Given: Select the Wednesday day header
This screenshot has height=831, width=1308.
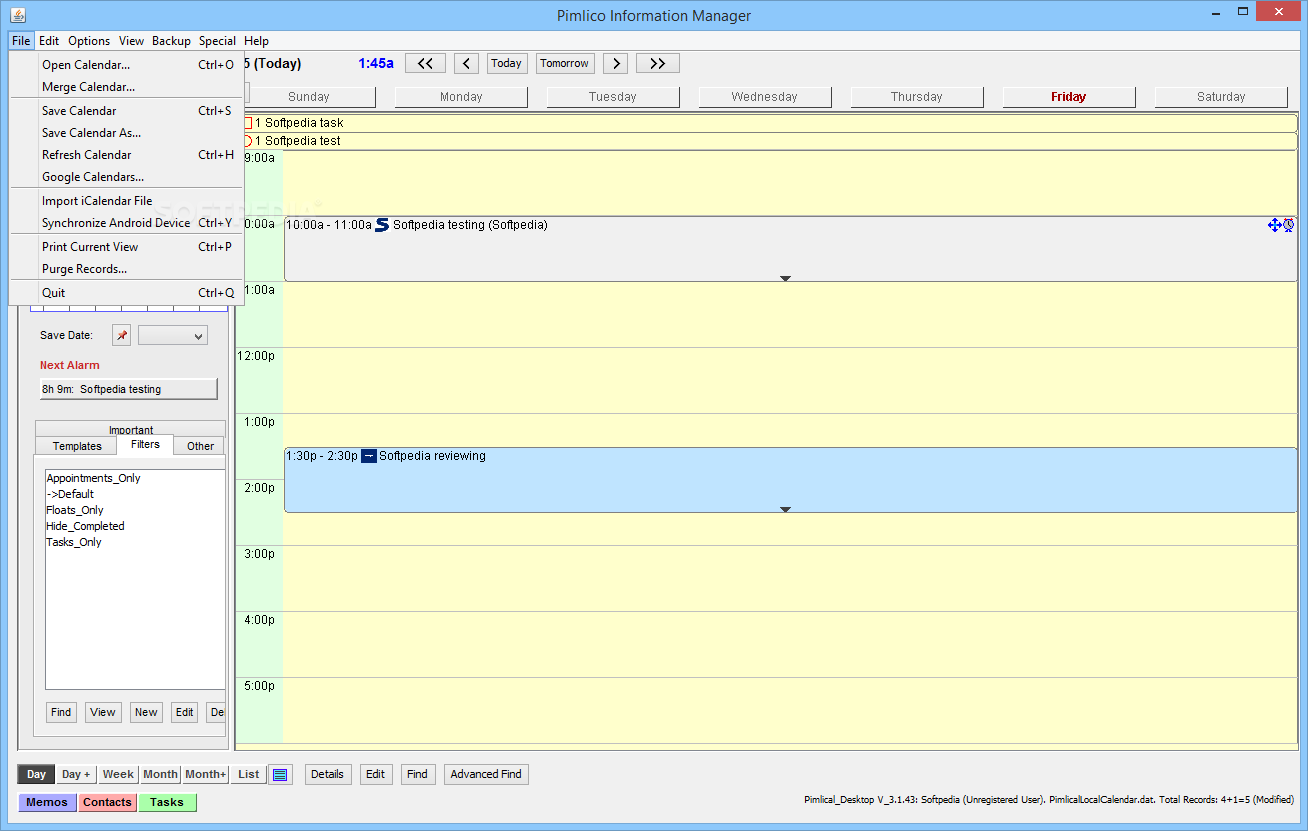Looking at the screenshot, I should 764,97.
